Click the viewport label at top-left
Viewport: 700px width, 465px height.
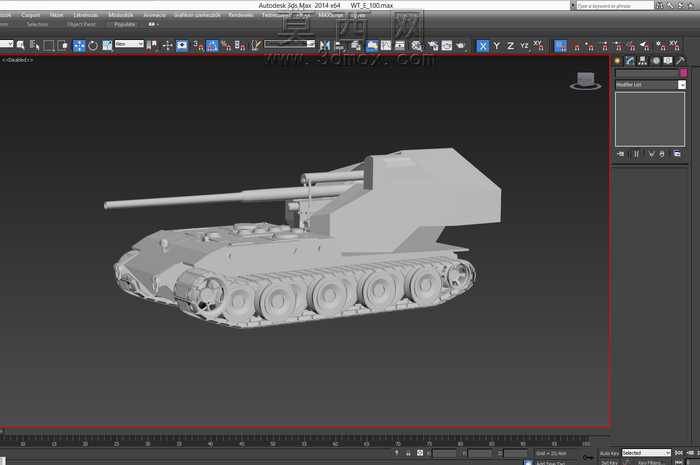click(18, 59)
